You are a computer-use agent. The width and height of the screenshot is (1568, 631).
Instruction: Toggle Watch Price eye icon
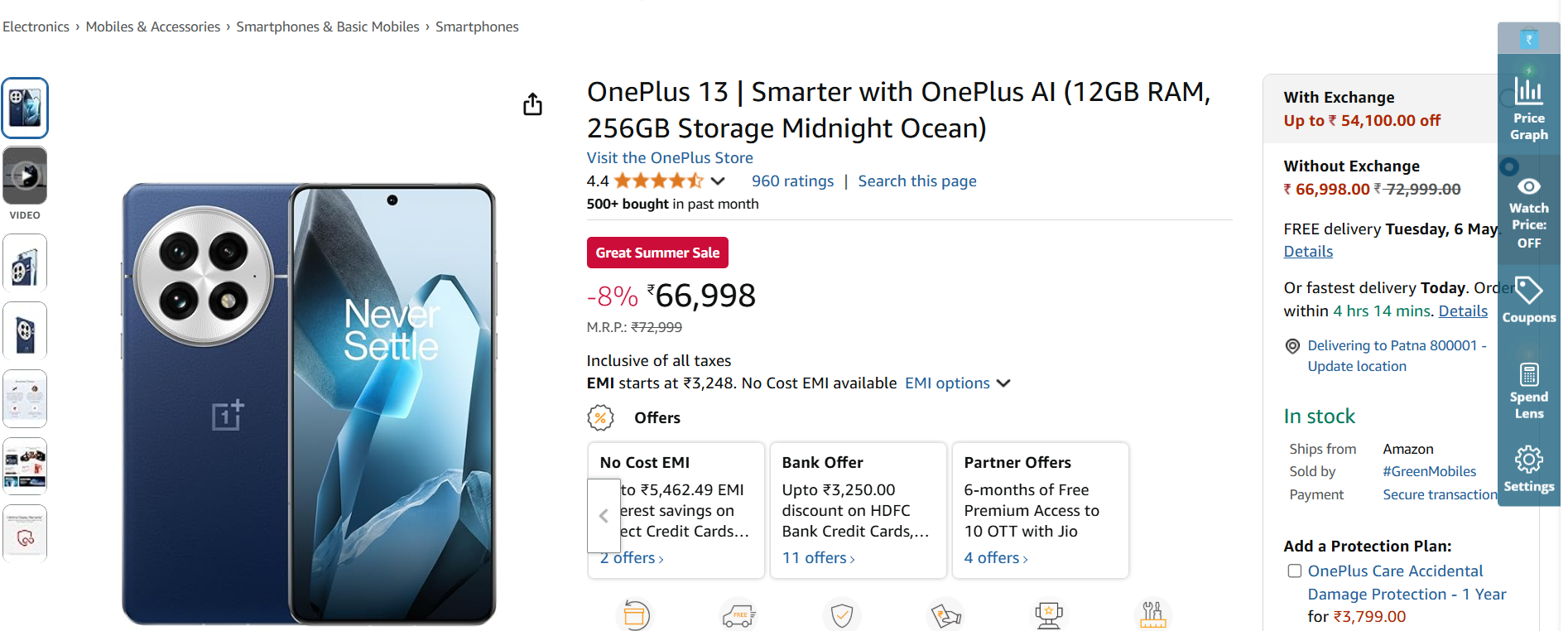point(1528,188)
